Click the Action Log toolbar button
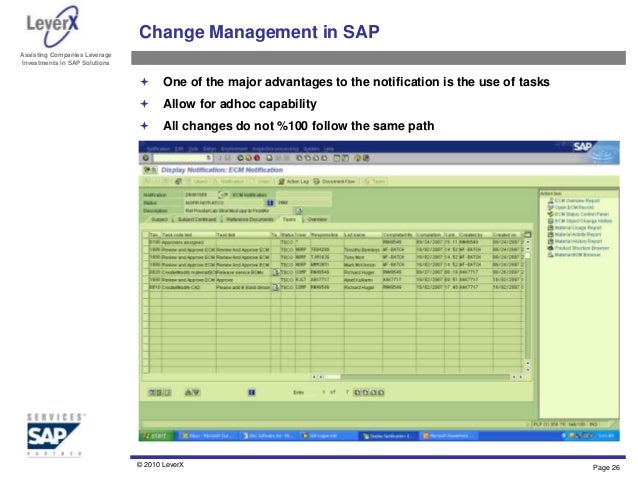Viewport: 638px width, 479px height. click(294, 181)
